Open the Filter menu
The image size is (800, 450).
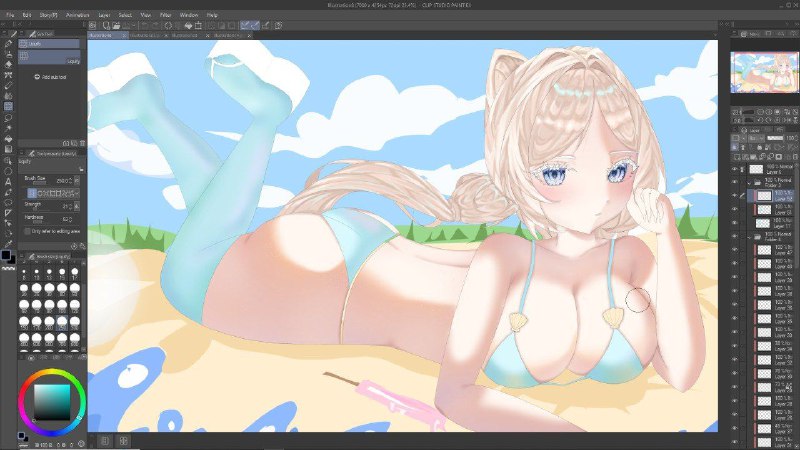[x=165, y=15]
